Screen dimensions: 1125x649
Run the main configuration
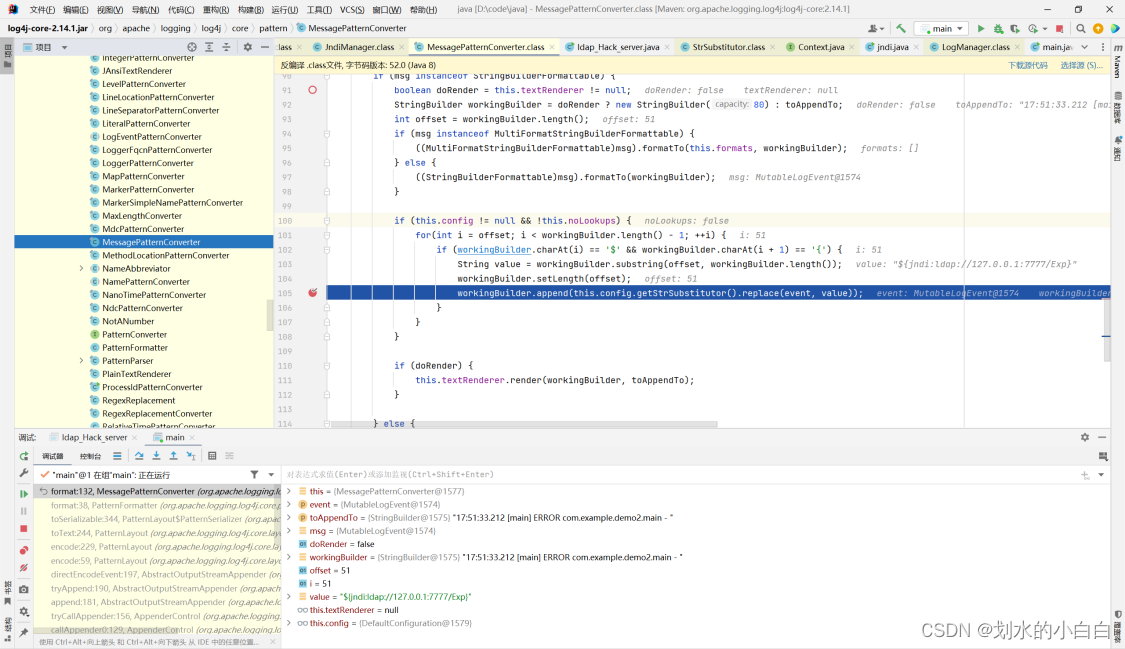981,29
